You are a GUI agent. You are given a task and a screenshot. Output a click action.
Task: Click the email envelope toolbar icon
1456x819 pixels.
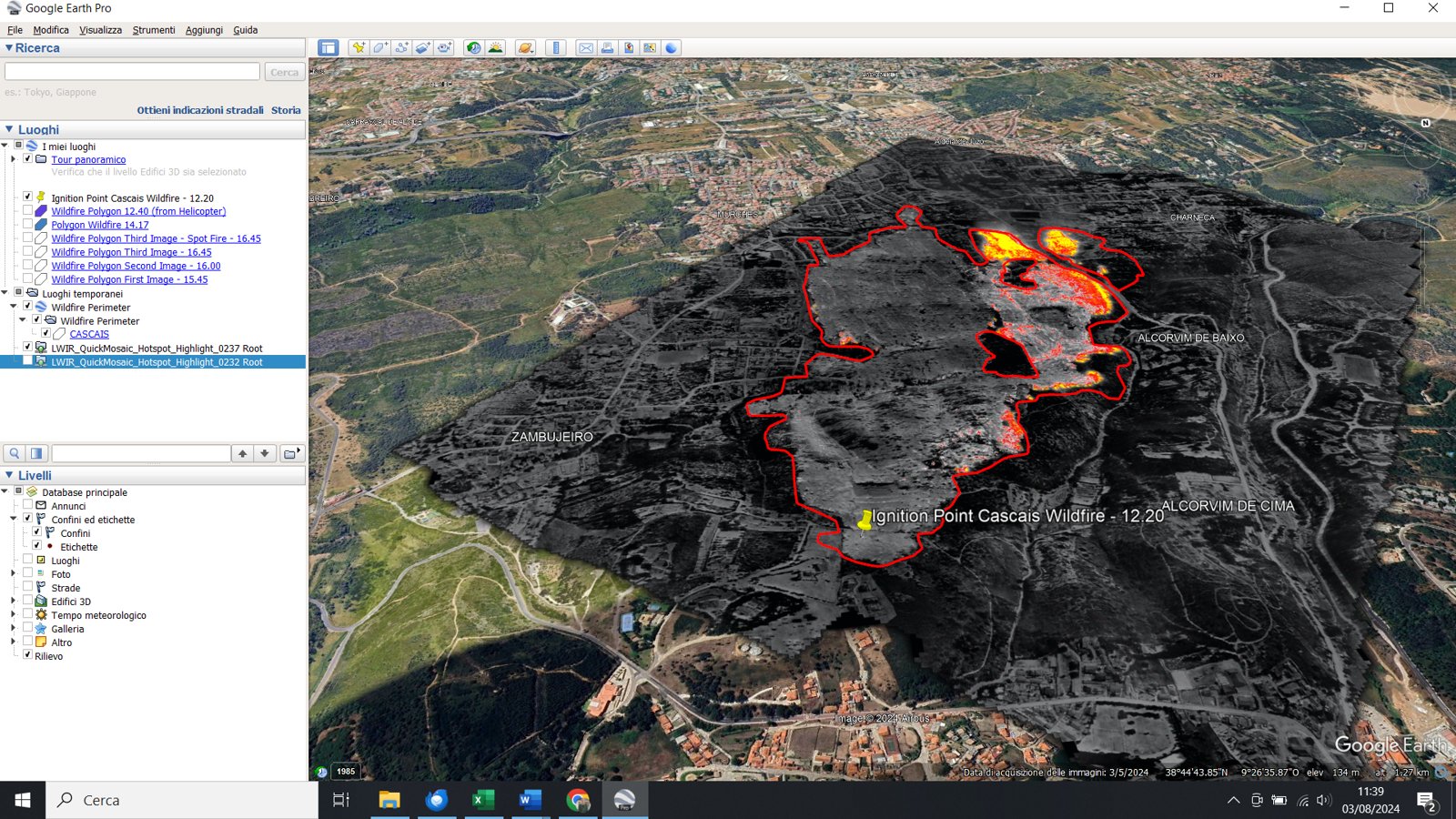pos(586,48)
